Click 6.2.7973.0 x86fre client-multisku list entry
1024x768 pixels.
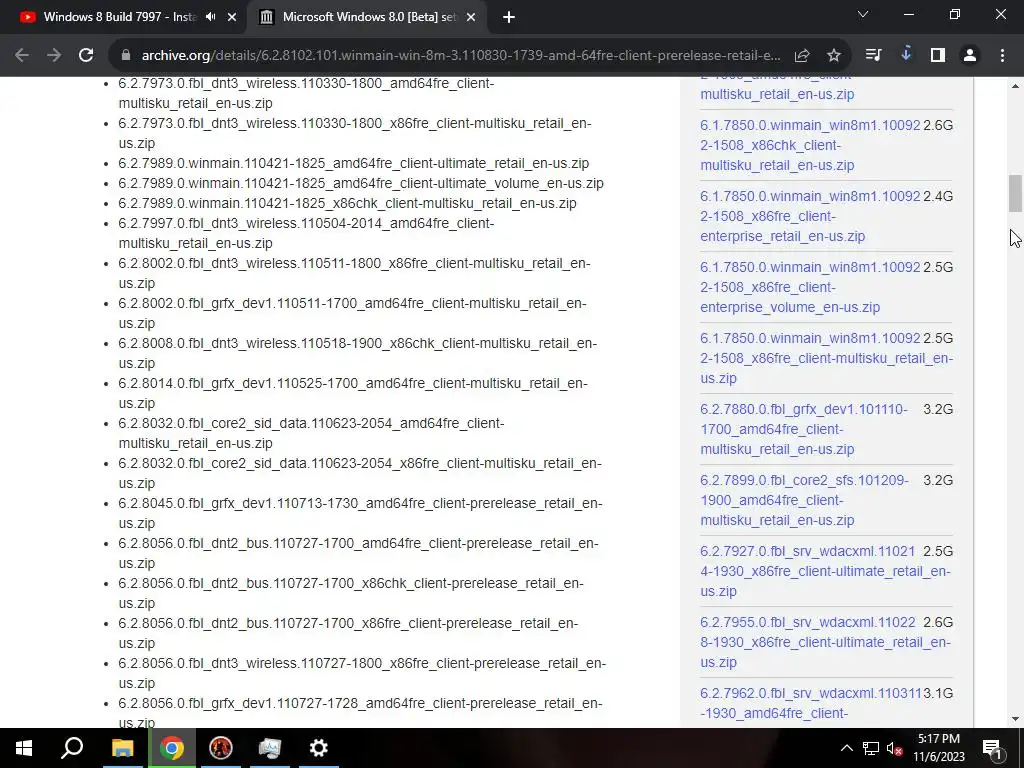(355, 133)
